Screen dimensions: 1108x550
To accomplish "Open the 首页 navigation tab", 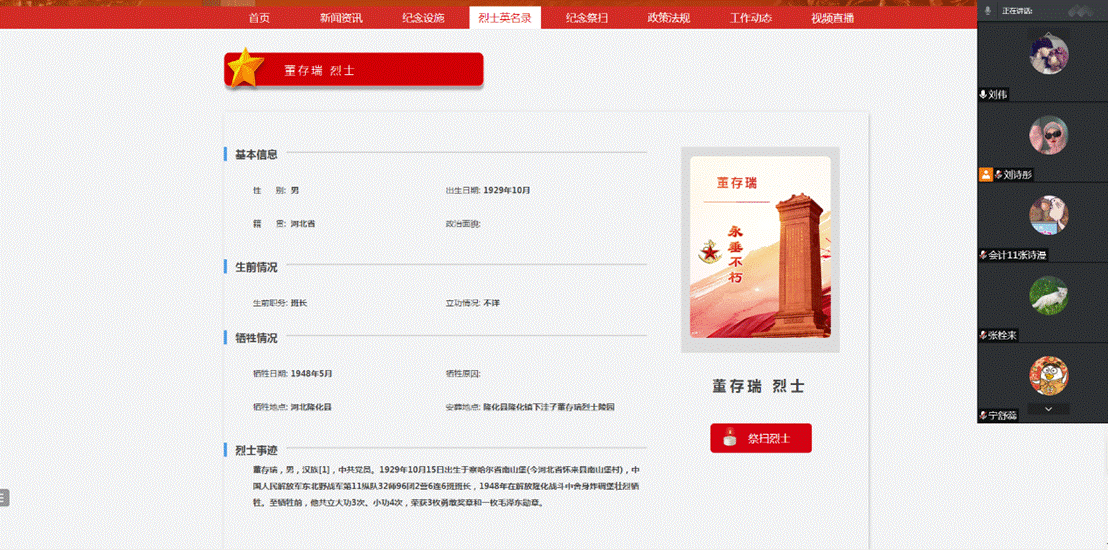I will pyautogui.click(x=259, y=18).
